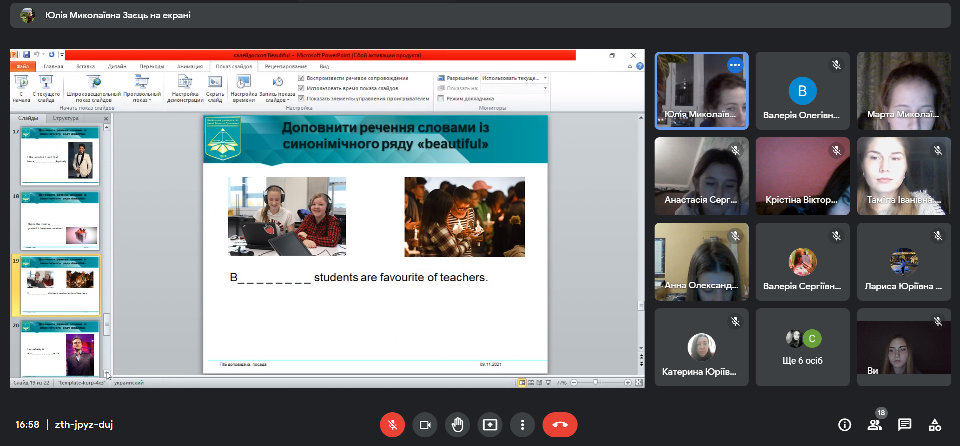Fit slide to window icon
This screenshot has width=960, height=446.
click(x=639, y=382)
